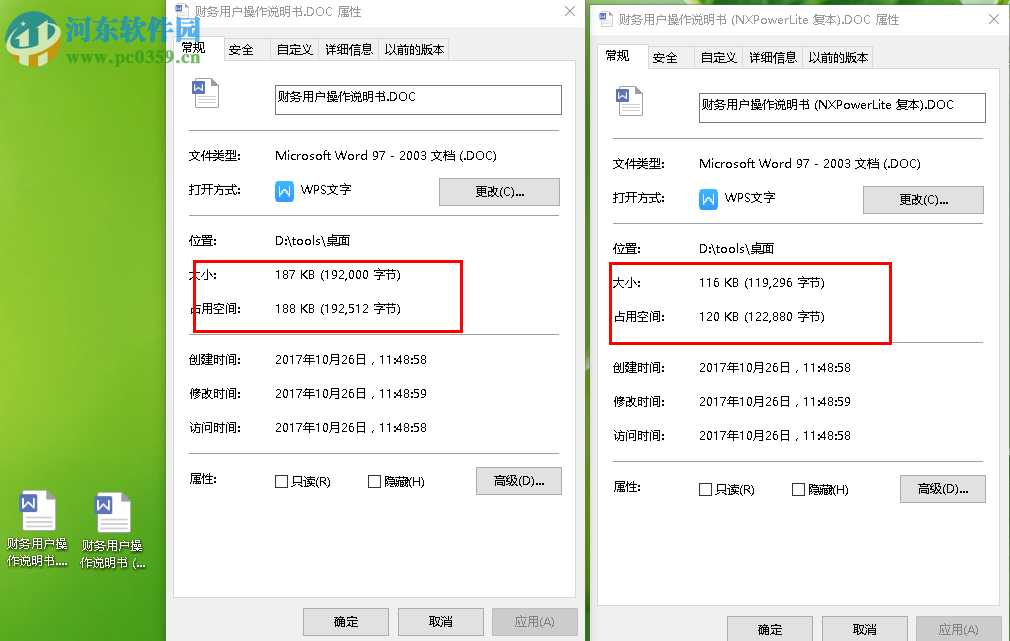
Task: Open the NXPowerLite 复本 desktop file icon
Action: 112,511
